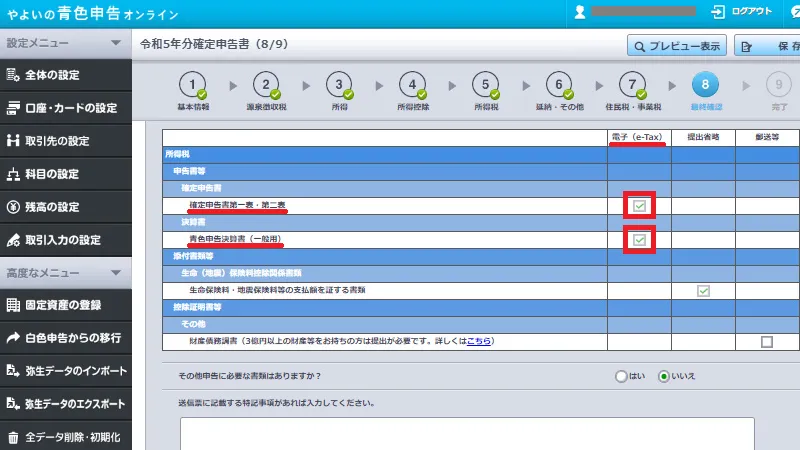This screenshot has width=800, height=450.
Task: Click the 白色申告からの移行 arrow icon
Action: point(13,338)
